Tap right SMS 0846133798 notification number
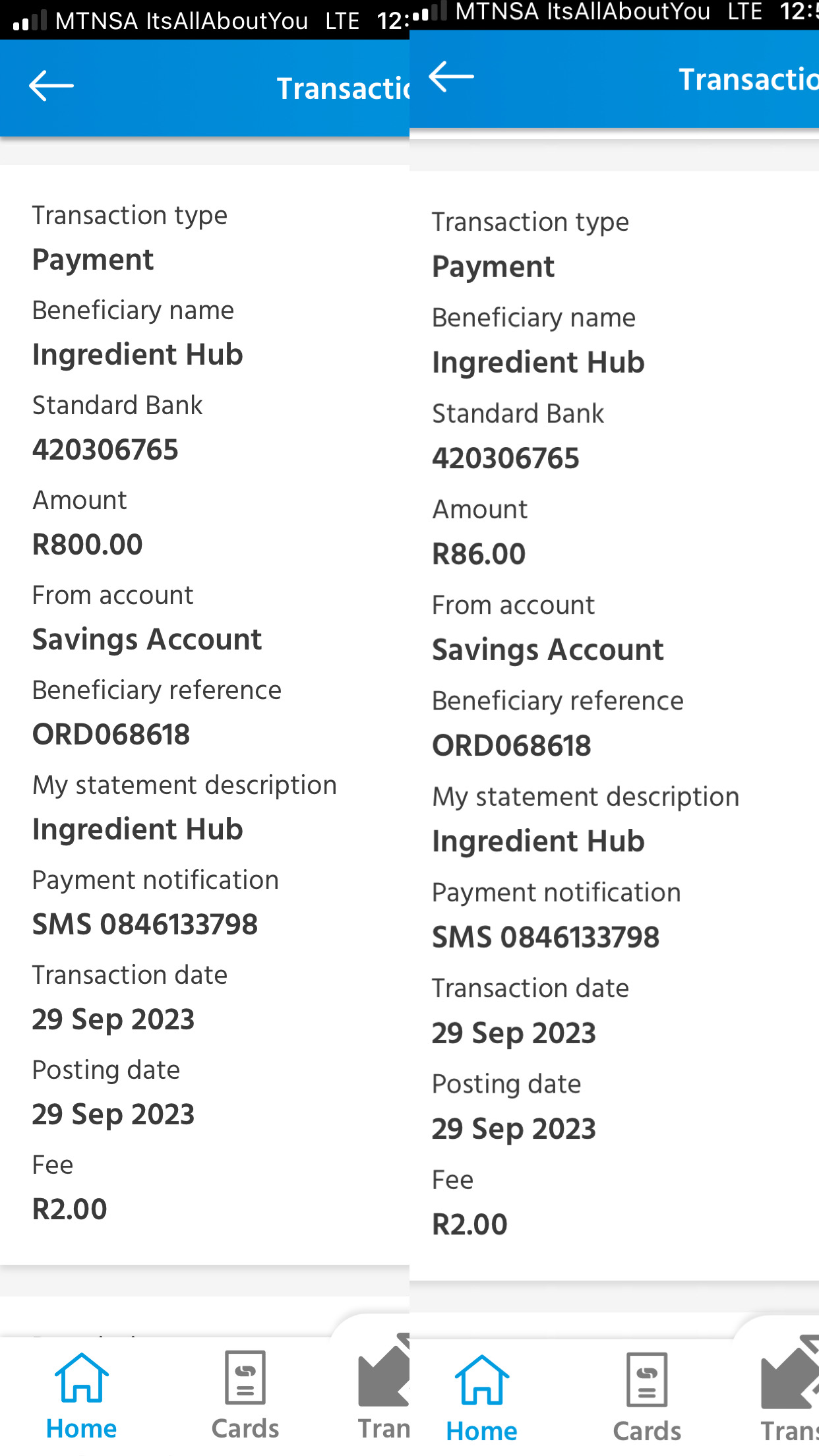This screenshot has height=1456, width=819. pos(546,938)
